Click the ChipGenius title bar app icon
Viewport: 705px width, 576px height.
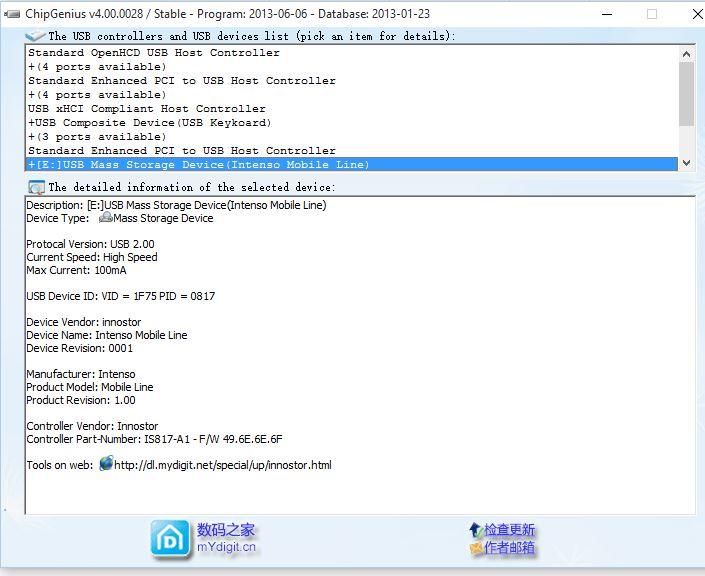pos(12,14)
